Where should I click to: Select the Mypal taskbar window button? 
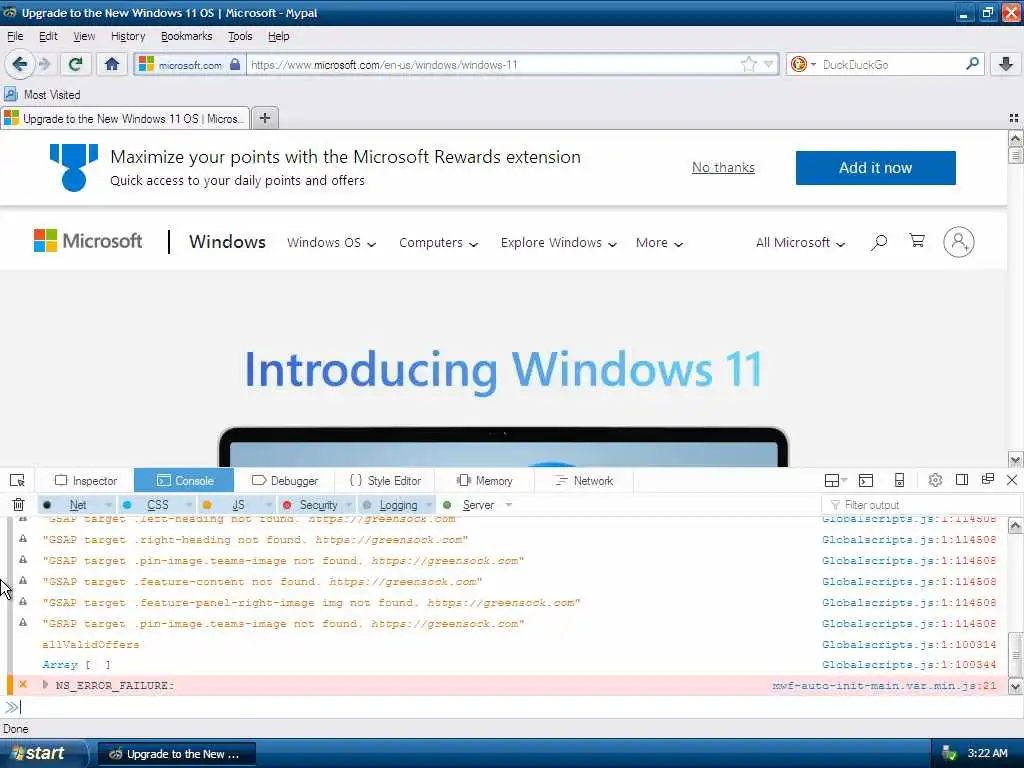(176, 754)
